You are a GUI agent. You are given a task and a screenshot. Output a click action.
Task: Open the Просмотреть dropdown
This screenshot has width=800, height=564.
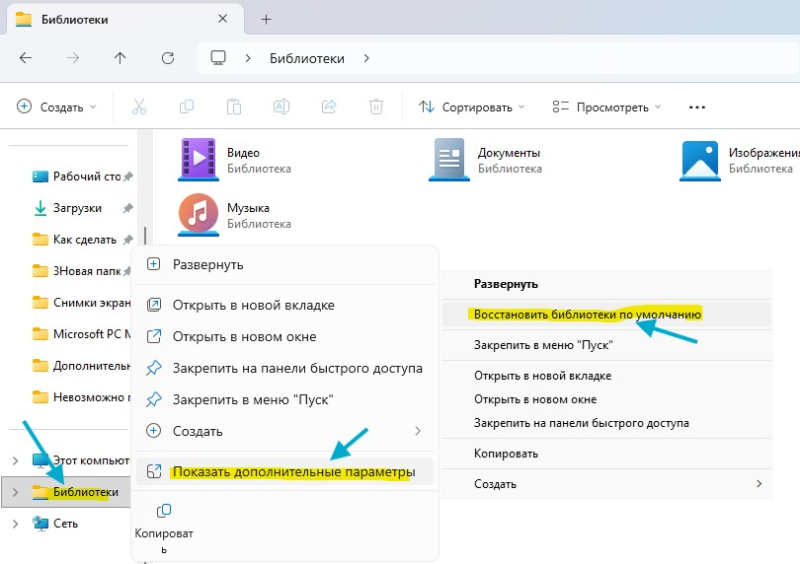[x=607, y=107]
